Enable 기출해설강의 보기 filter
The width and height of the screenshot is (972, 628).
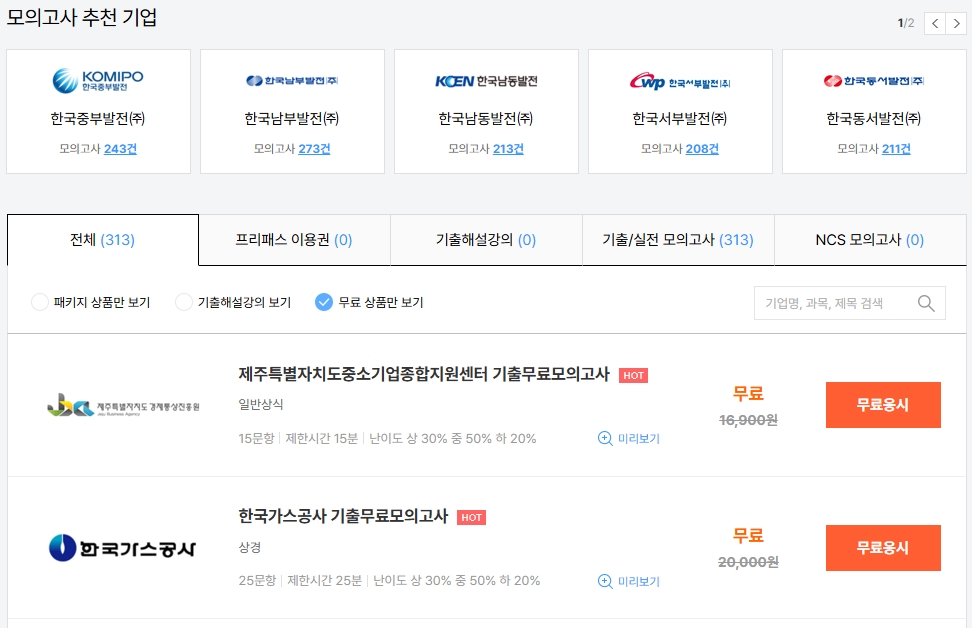click(183, 302)
